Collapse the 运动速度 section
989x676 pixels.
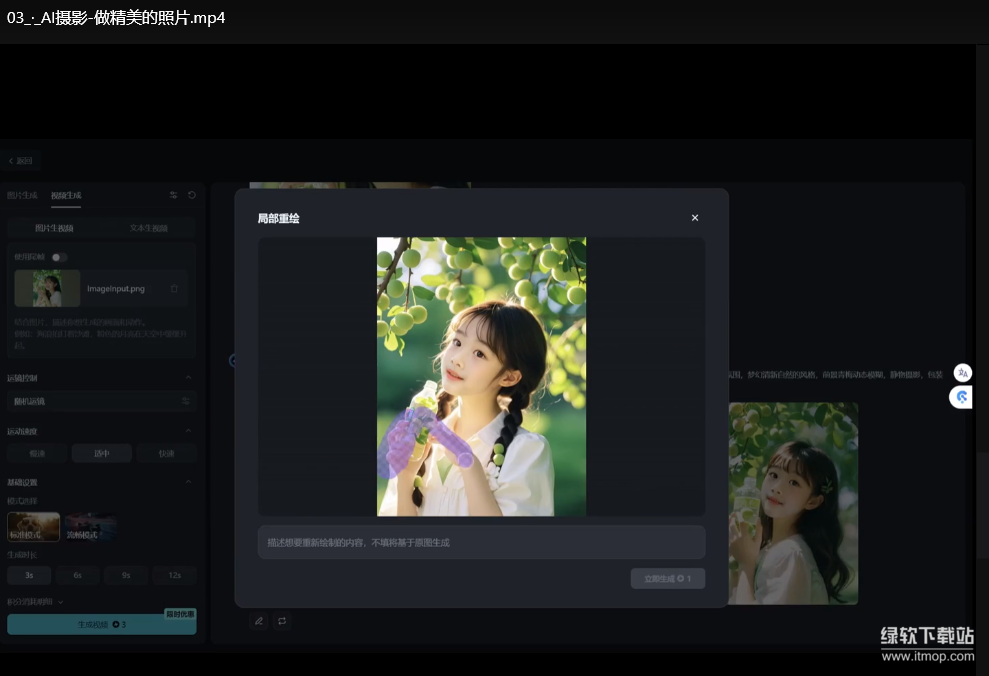[x=188, y=431]
